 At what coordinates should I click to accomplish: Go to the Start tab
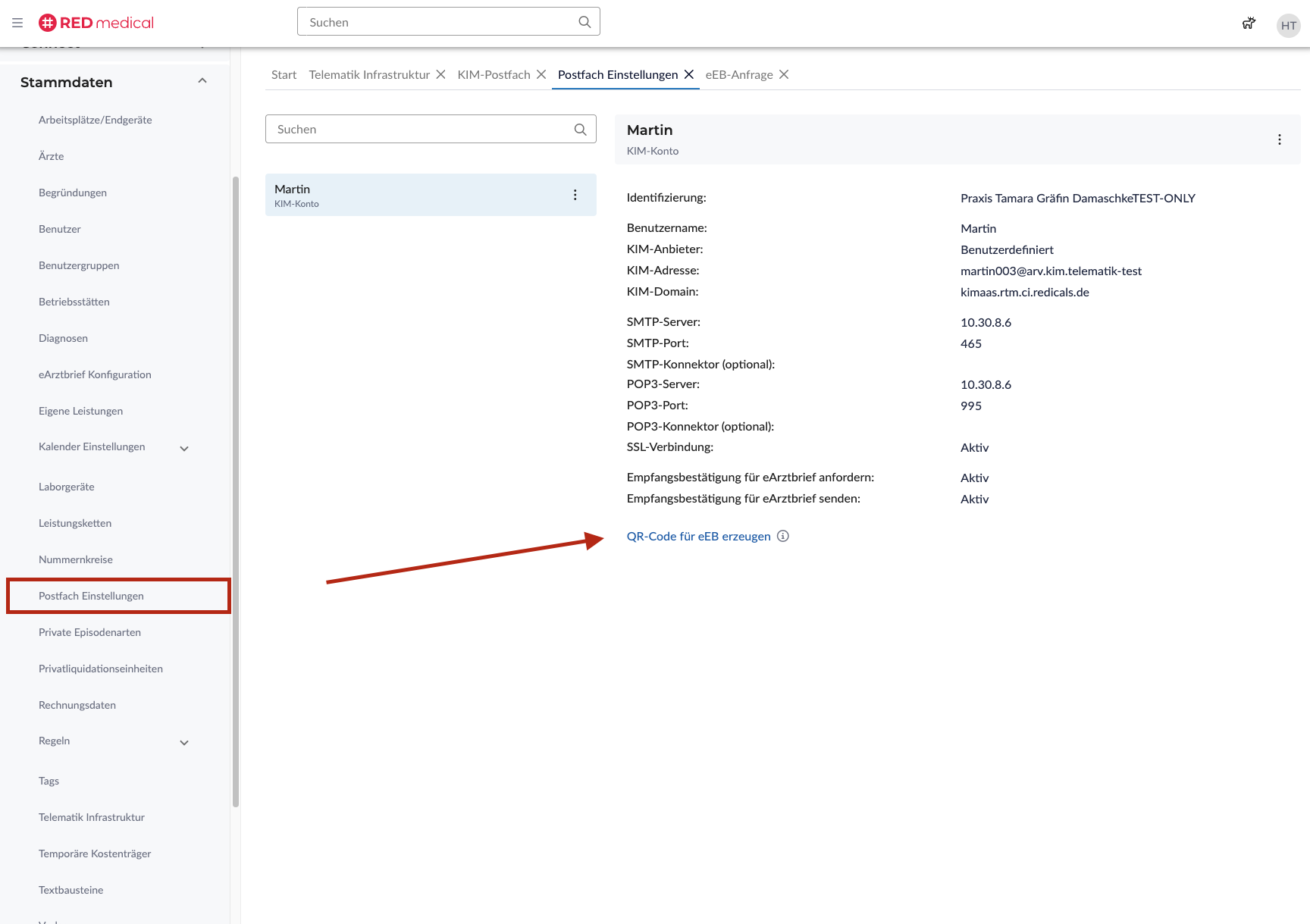point(284,74)
